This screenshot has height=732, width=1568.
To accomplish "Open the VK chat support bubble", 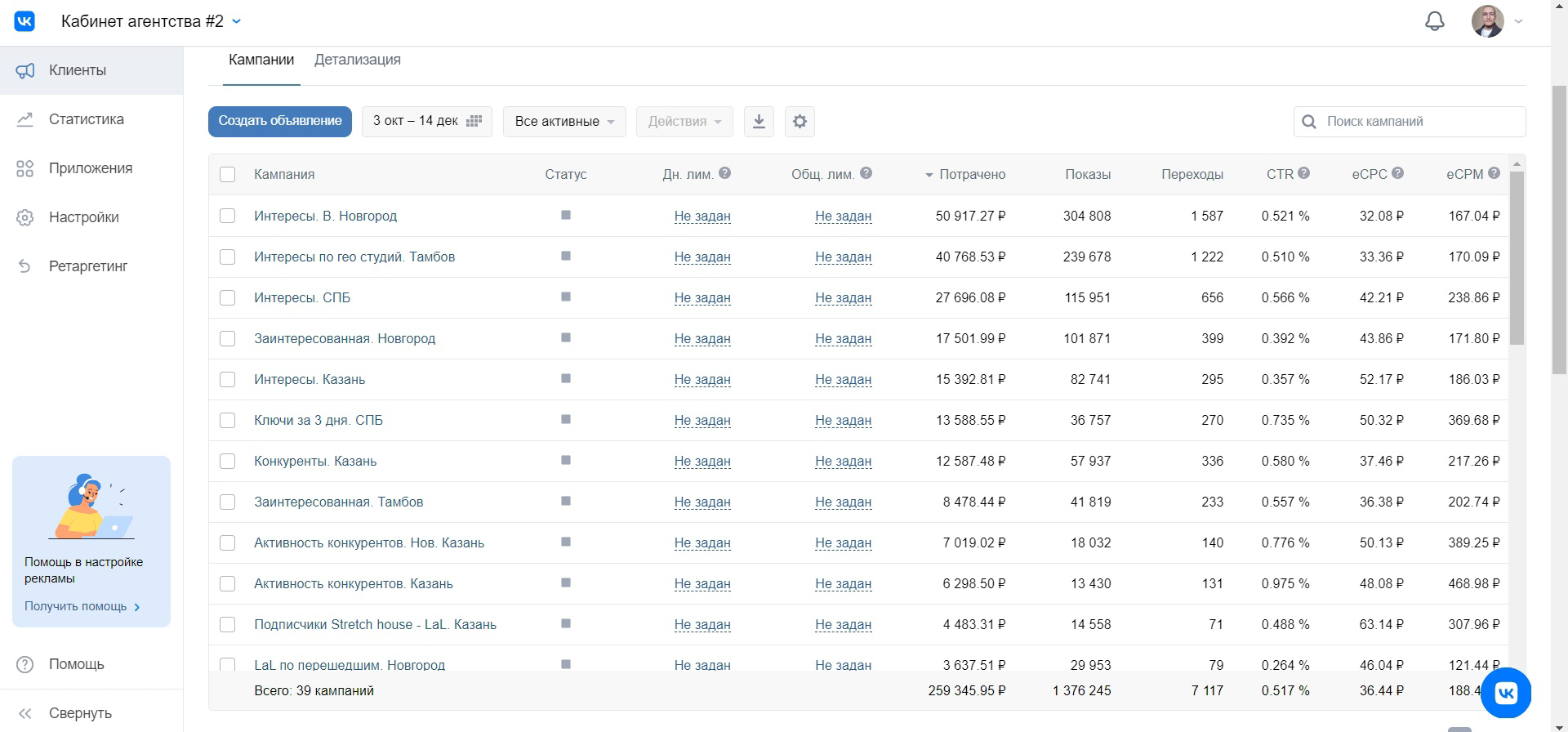I will [x=1506, y=693].
